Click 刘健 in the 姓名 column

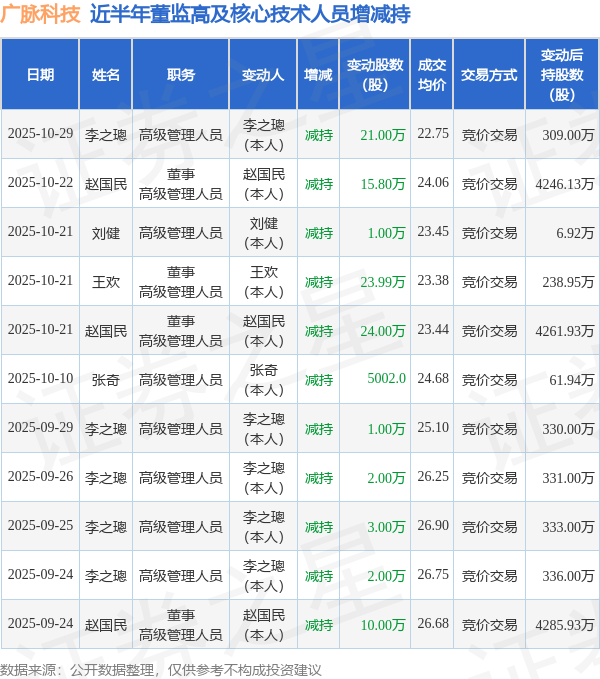point(106,233)
